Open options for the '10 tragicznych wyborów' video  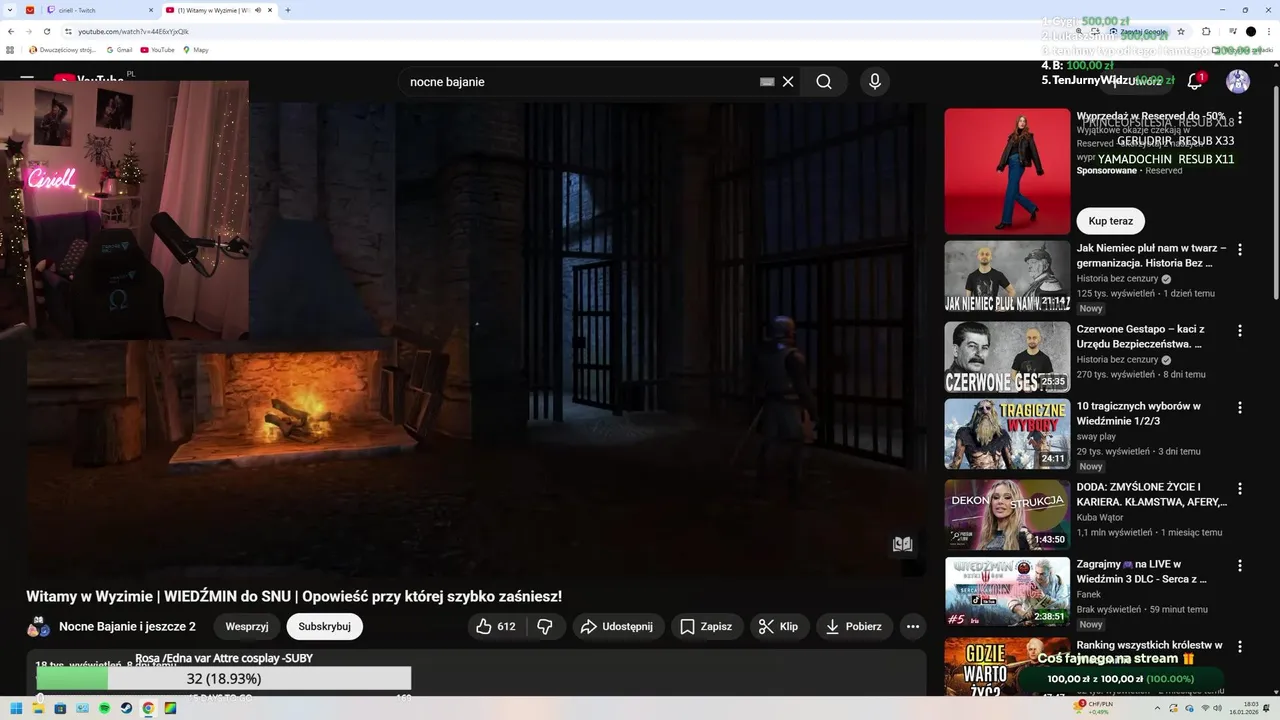coord(1240,408)
